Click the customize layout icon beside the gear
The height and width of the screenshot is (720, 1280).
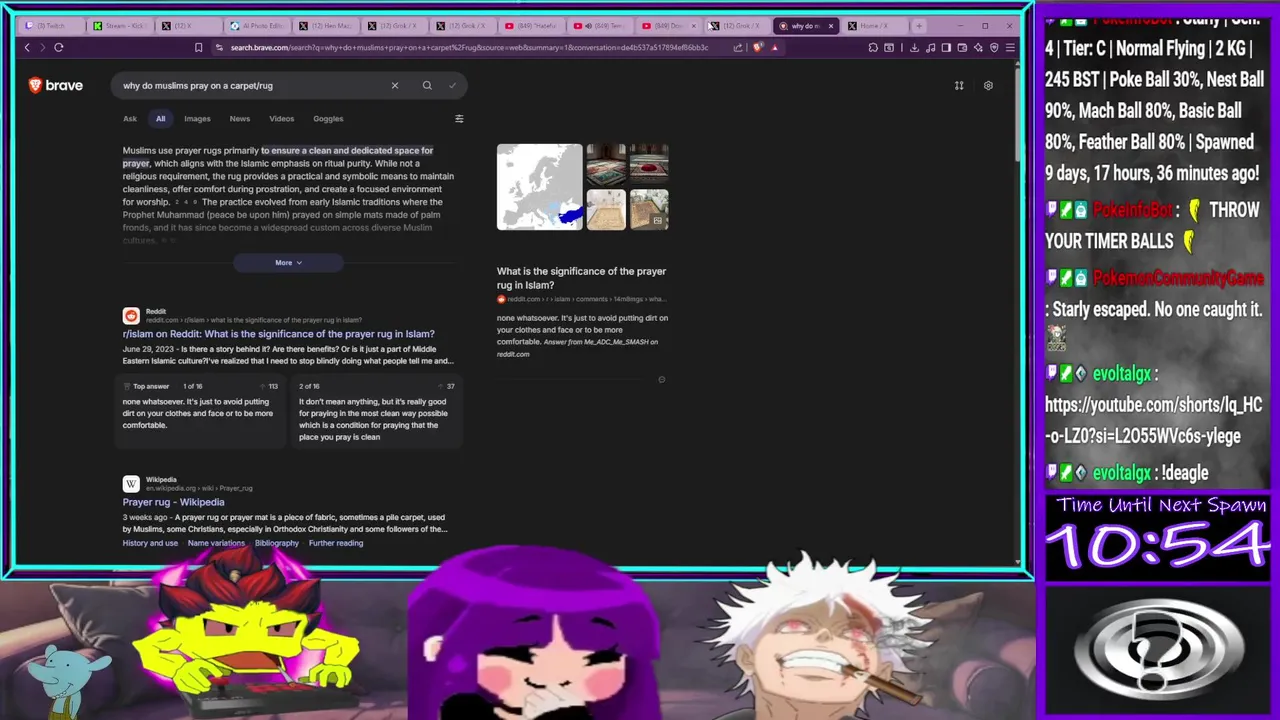click(959, 85)
